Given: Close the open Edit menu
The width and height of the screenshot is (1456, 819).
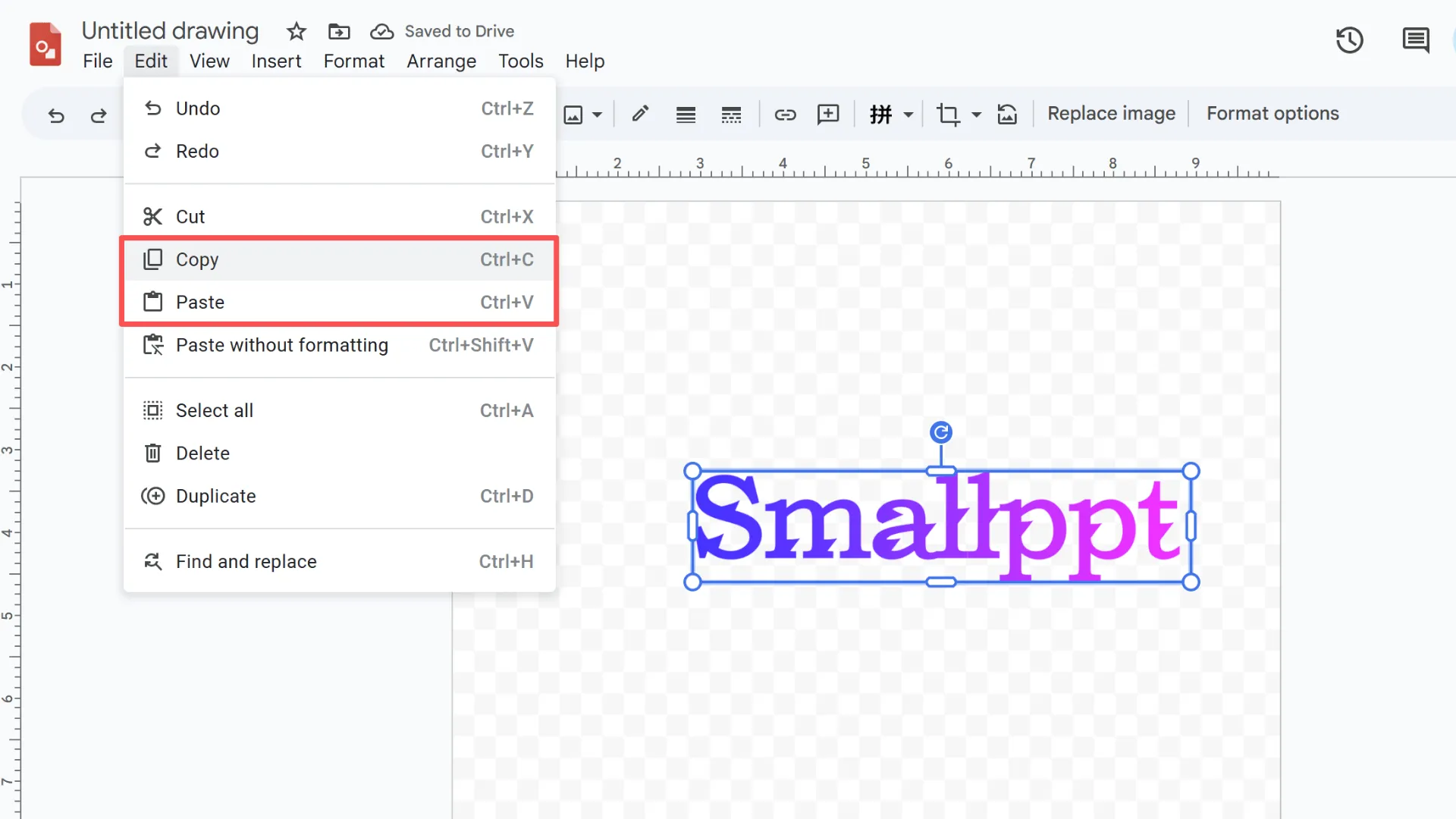Looking at the screenshot, I should pyautogui.click(x=151, y=61).
